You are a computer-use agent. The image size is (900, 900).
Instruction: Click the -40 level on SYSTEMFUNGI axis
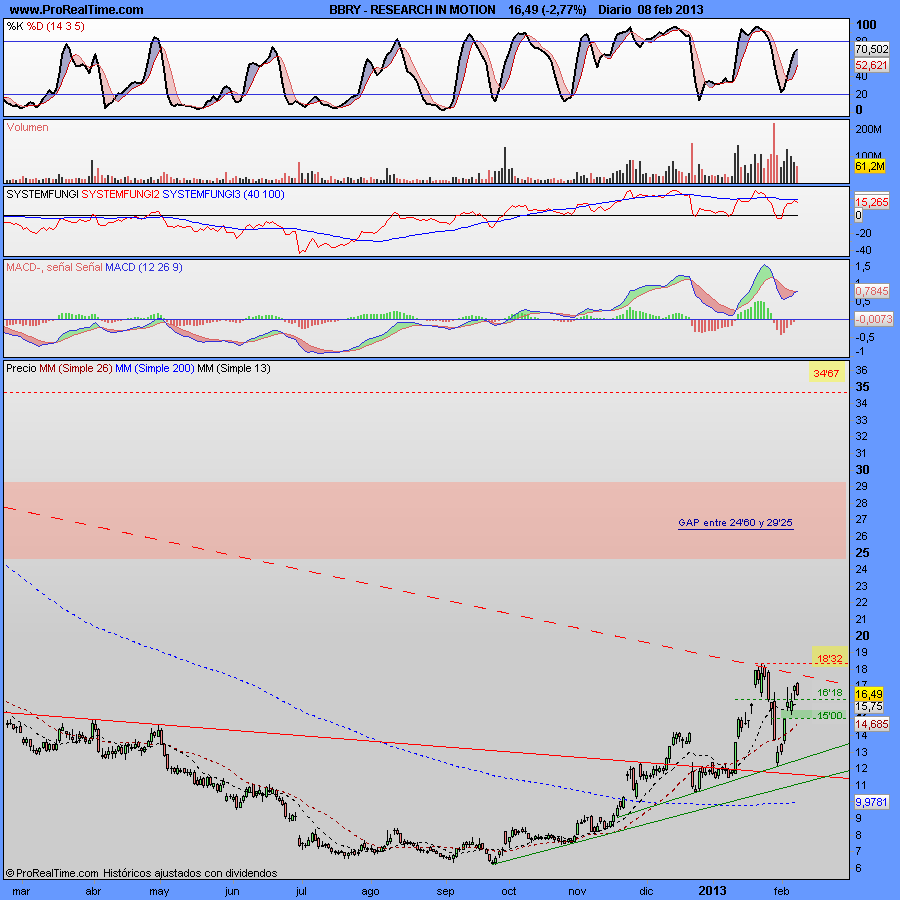click(x=864, y=250)
